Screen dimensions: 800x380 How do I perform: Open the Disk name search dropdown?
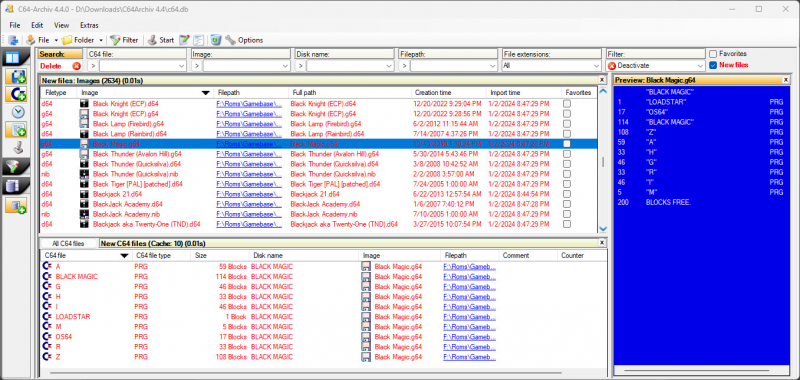coord(389,66)
